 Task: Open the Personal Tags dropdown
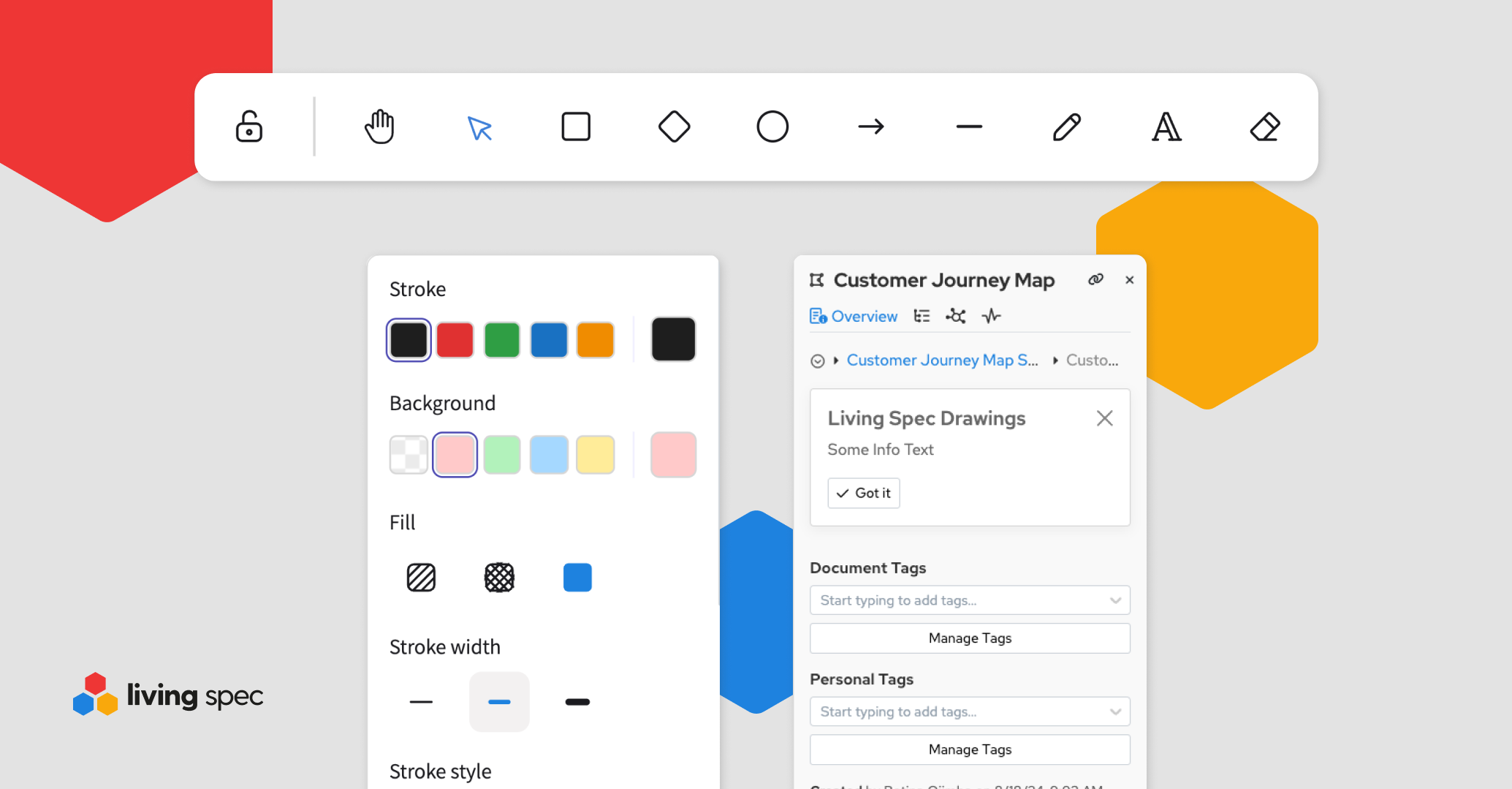click(1115, 711)
